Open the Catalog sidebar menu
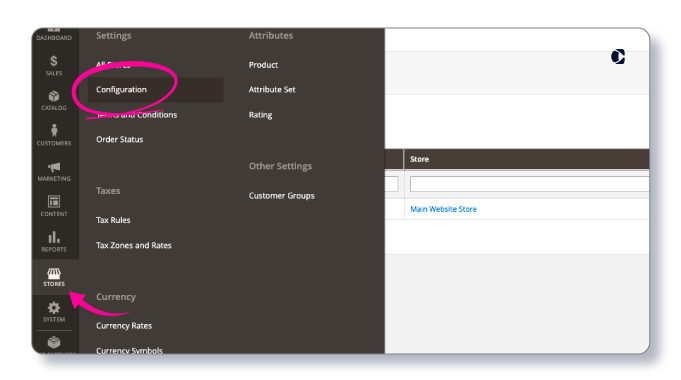The height and width of the screenshot is (380, 681). coord(54,101)
